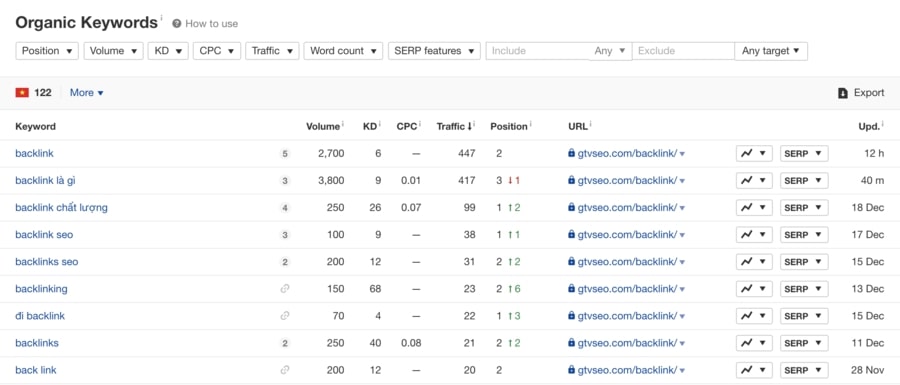Click SERP features badge '5' for backlink
The image size is (900, 385).
click(x=285, y=154)
